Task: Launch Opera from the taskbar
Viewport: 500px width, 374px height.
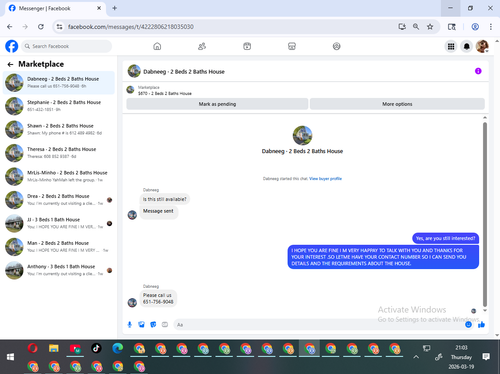Action: point(32,349)
